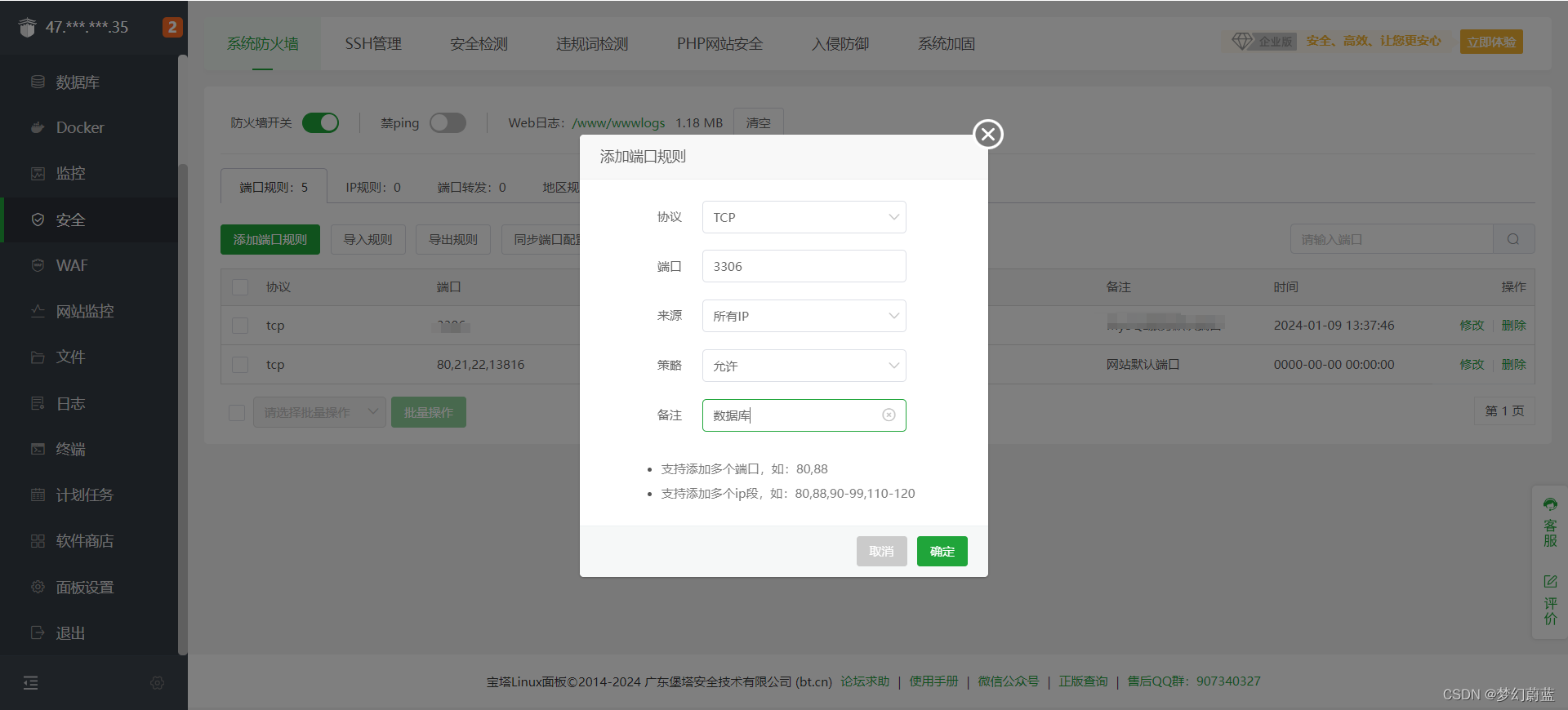The image size is (1568, 710).
Task: Click the monitoring icon in sidebar
Action: (x=38, y=173)
